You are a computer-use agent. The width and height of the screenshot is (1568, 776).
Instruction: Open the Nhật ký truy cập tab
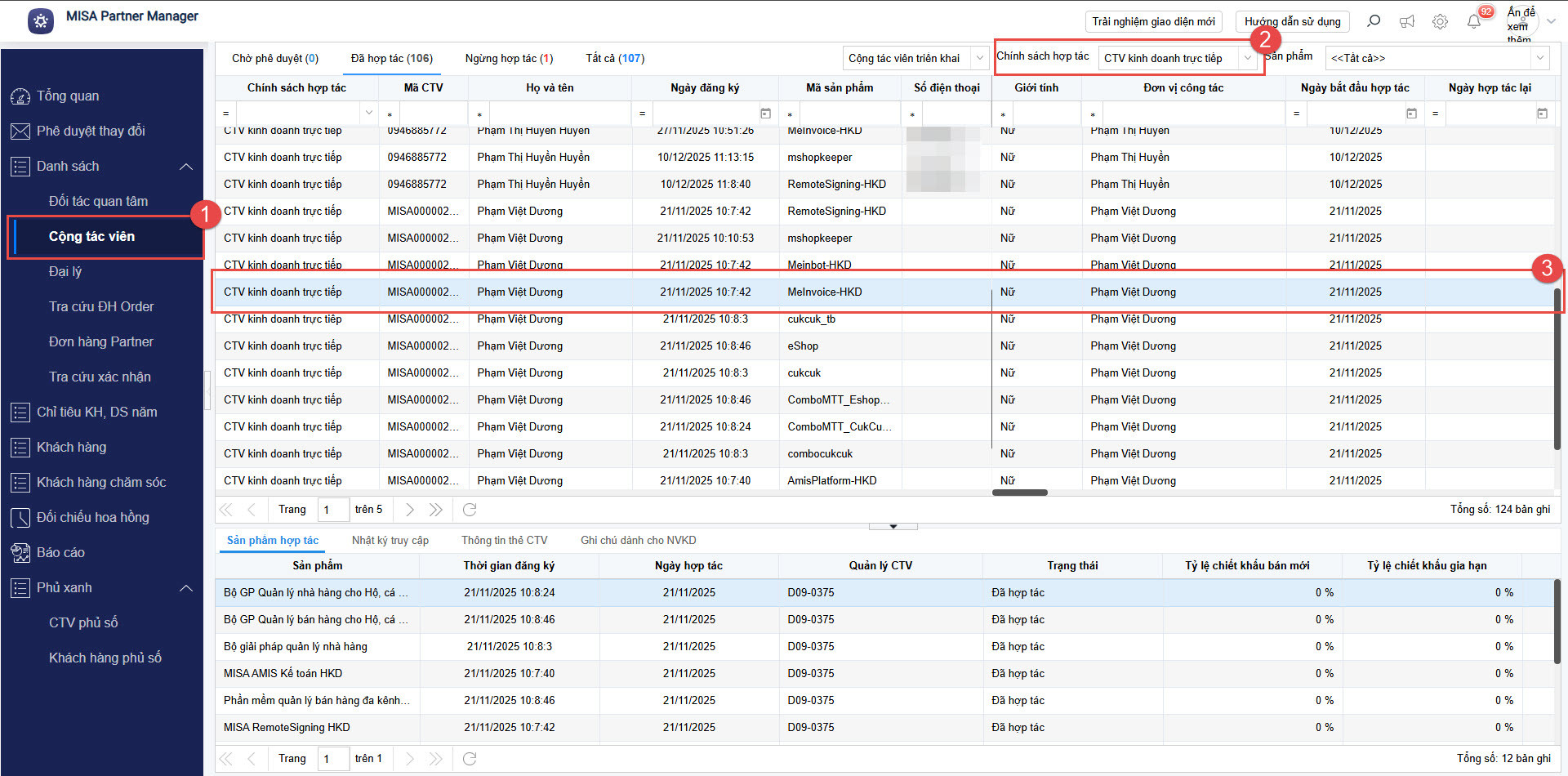390,540
